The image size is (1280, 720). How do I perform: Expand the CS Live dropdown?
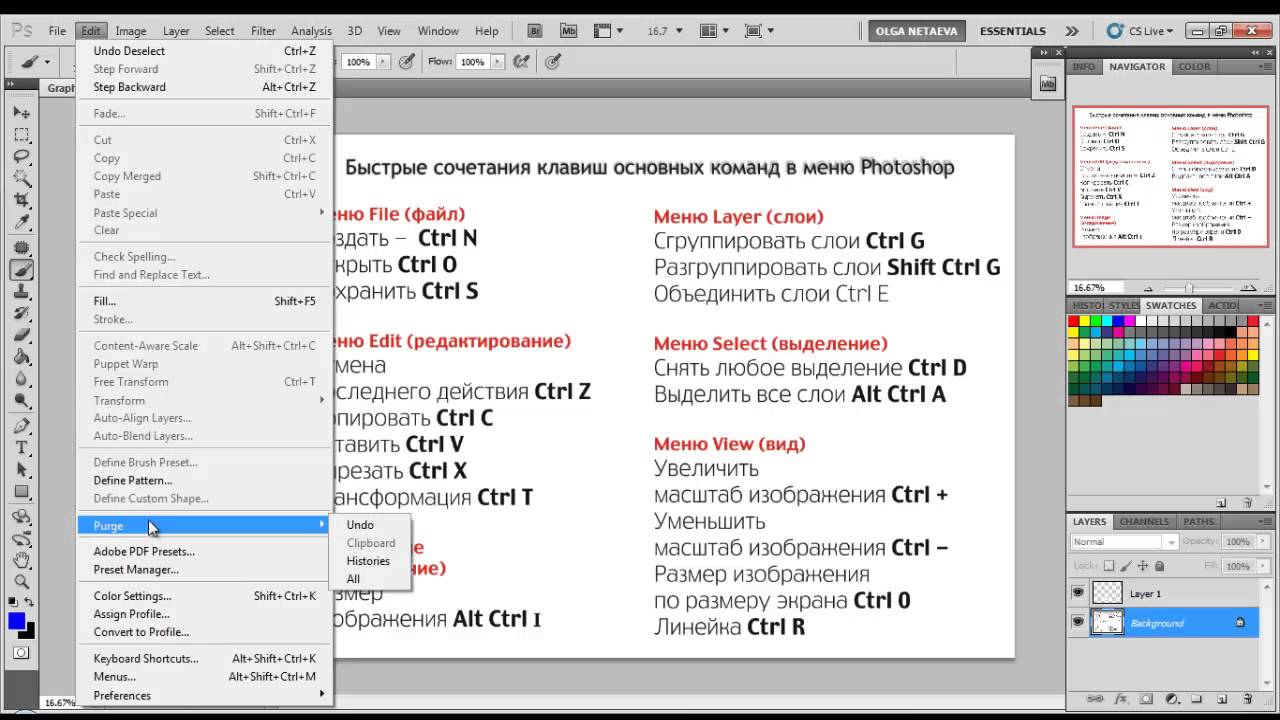click(x=1143, y=31)
